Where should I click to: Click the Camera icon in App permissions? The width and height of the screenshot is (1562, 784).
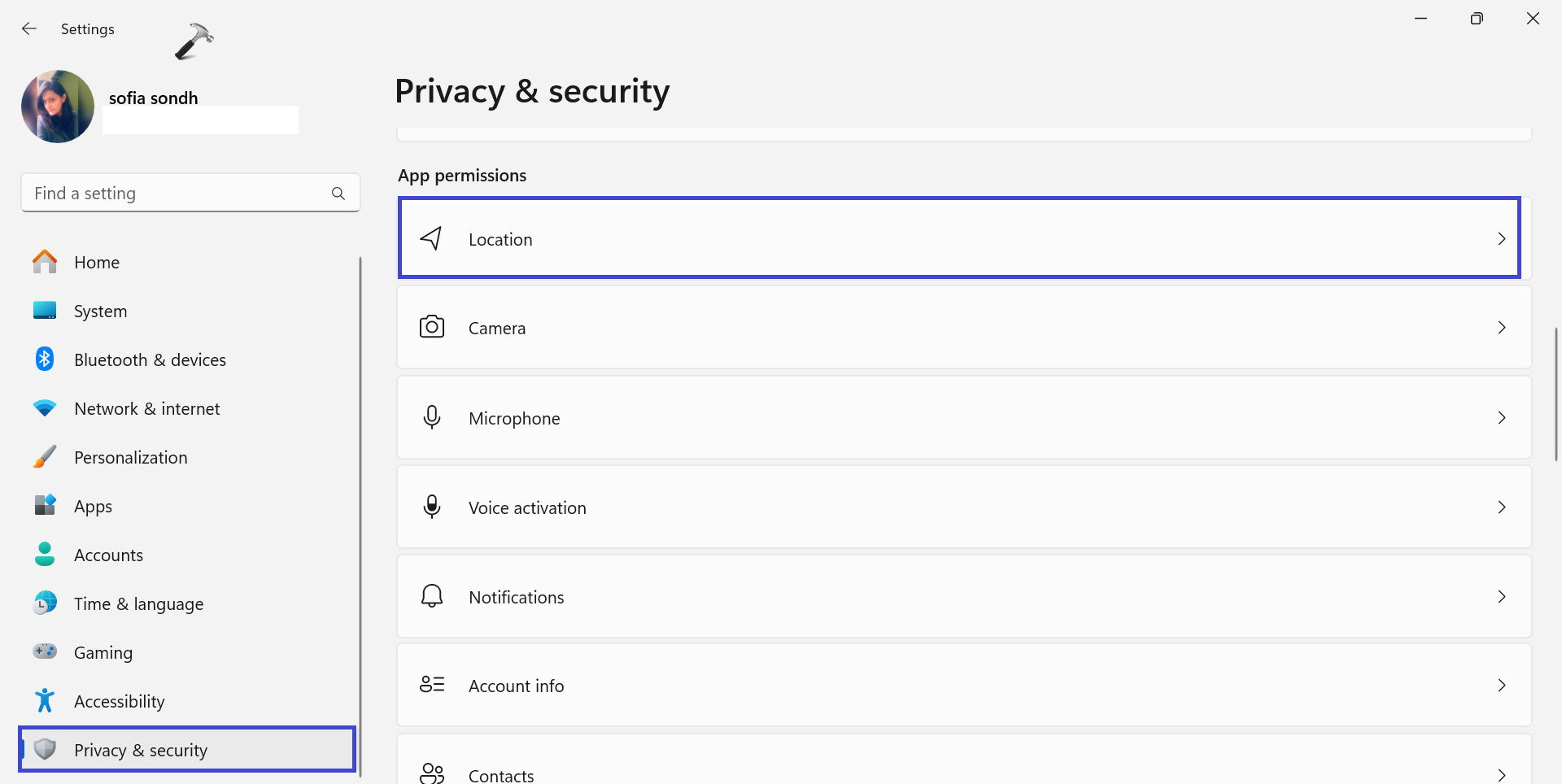(x=431, y=327)
